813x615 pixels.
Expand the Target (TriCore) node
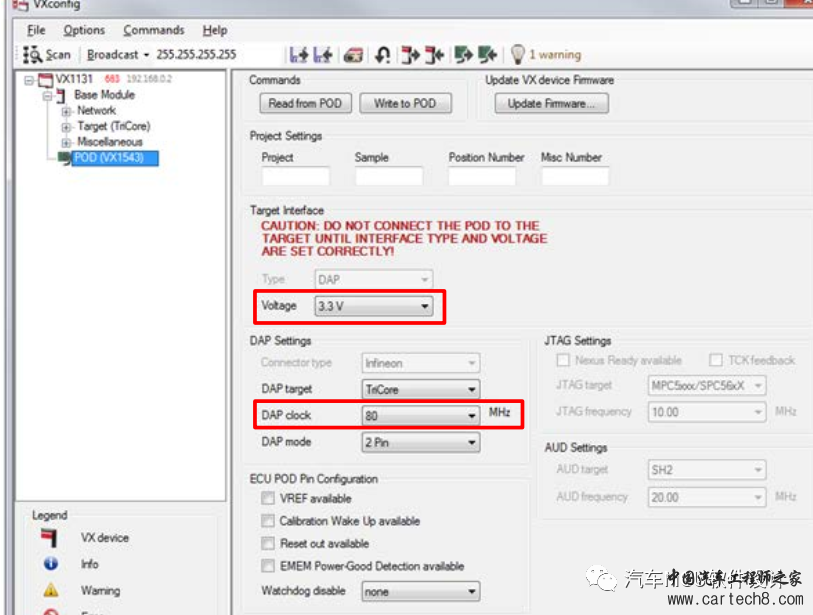pyautogui.click(x=66, y=127)
